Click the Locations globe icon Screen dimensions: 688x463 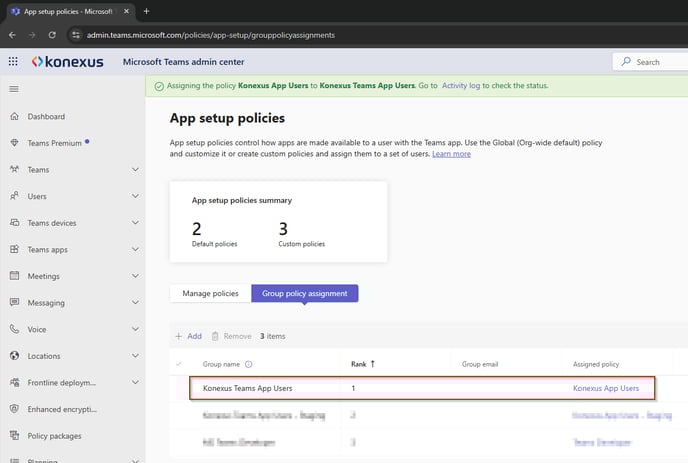14,356
